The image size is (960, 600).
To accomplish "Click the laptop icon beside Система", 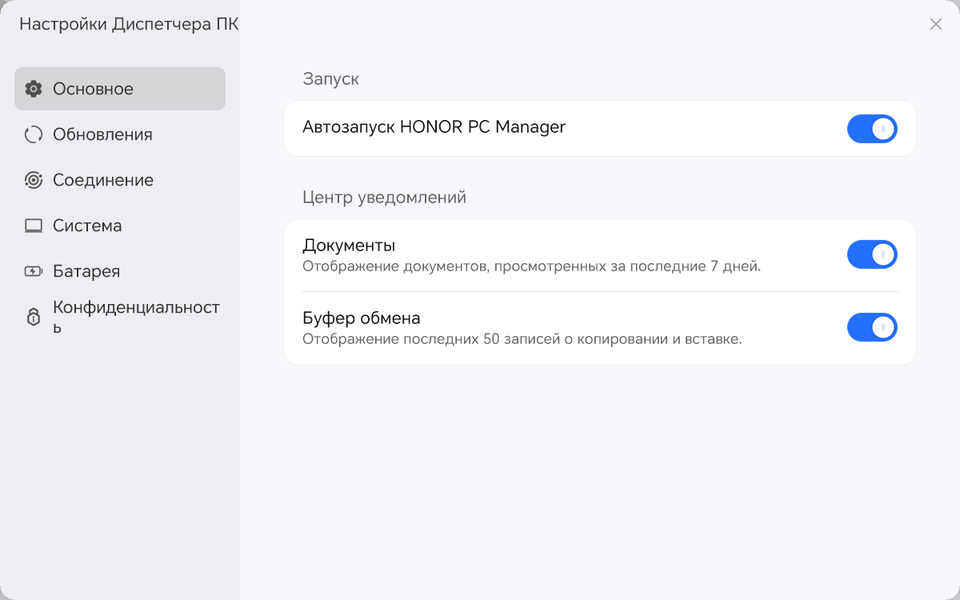I will tap(33, 226).
